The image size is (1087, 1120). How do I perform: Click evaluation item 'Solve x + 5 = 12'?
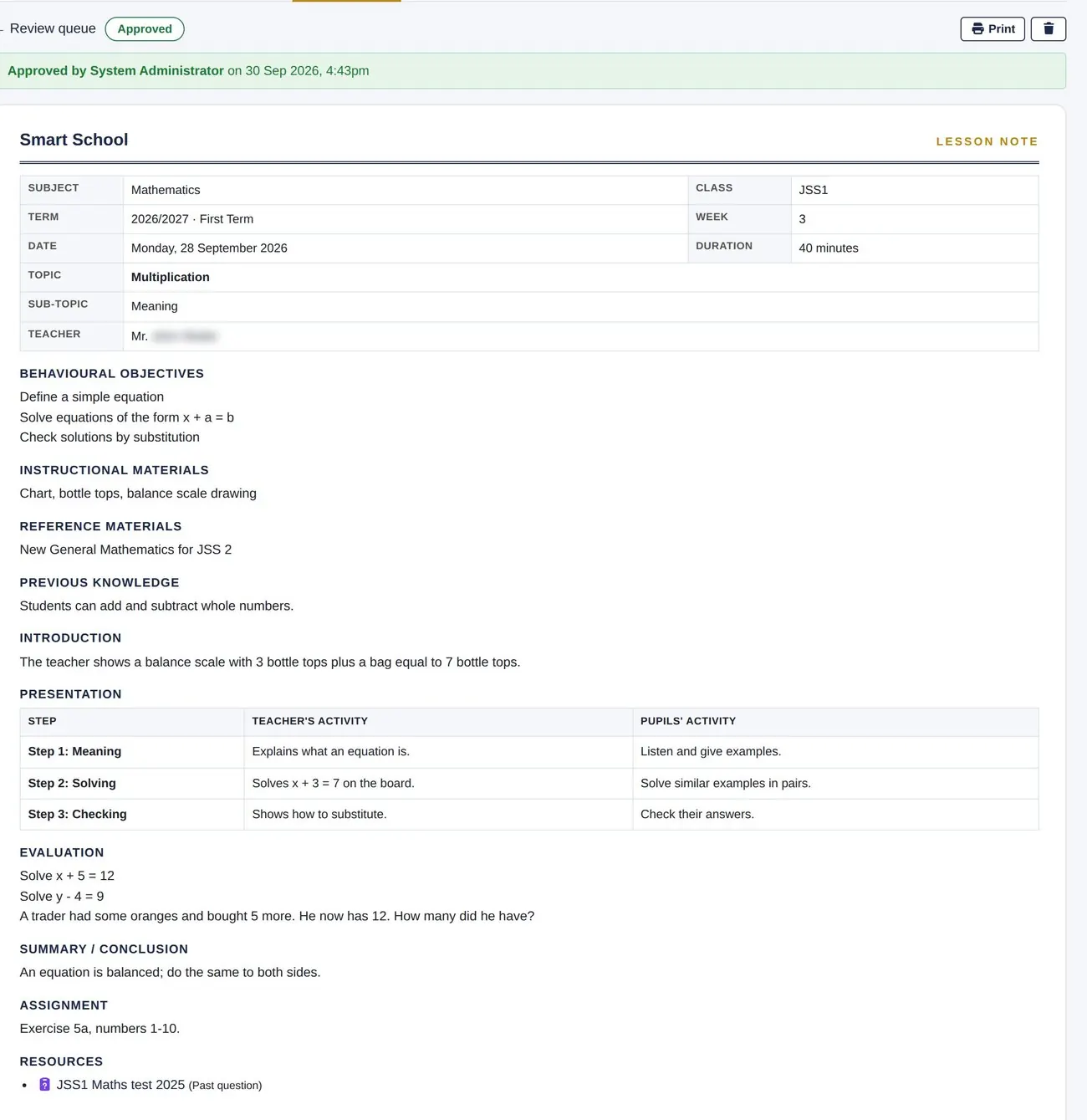point(67,876)
